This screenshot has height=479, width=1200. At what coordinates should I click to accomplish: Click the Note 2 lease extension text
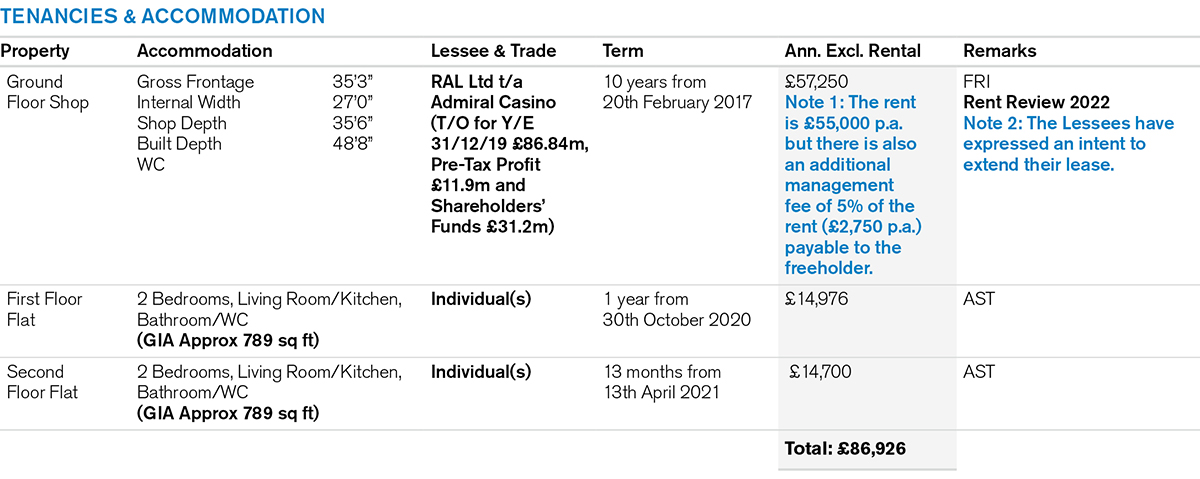(x=1055, y=144)
